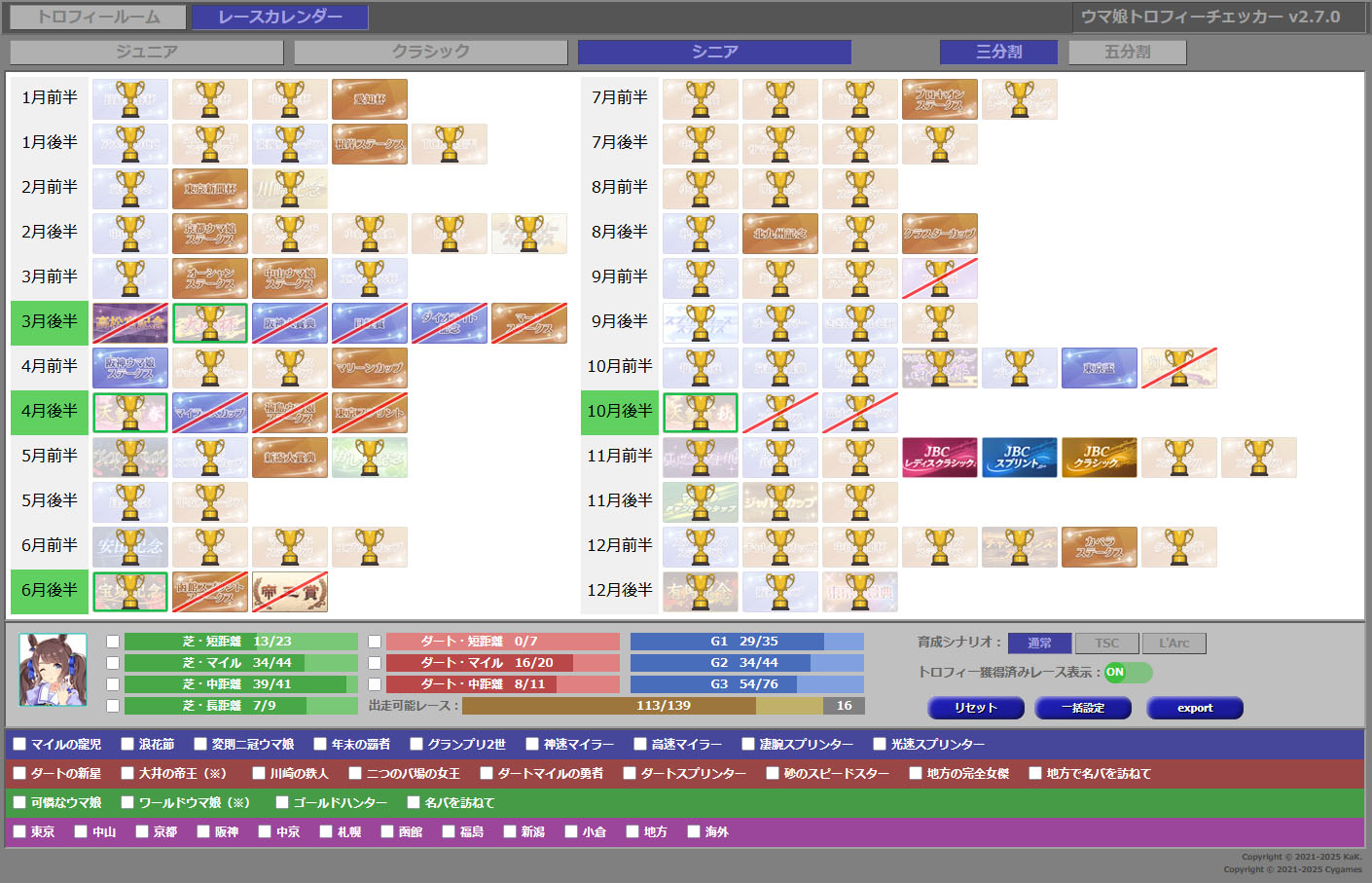Tick the 東京 racecourse checkbox
Viewport: 1372px width, 883px height.
19,831
